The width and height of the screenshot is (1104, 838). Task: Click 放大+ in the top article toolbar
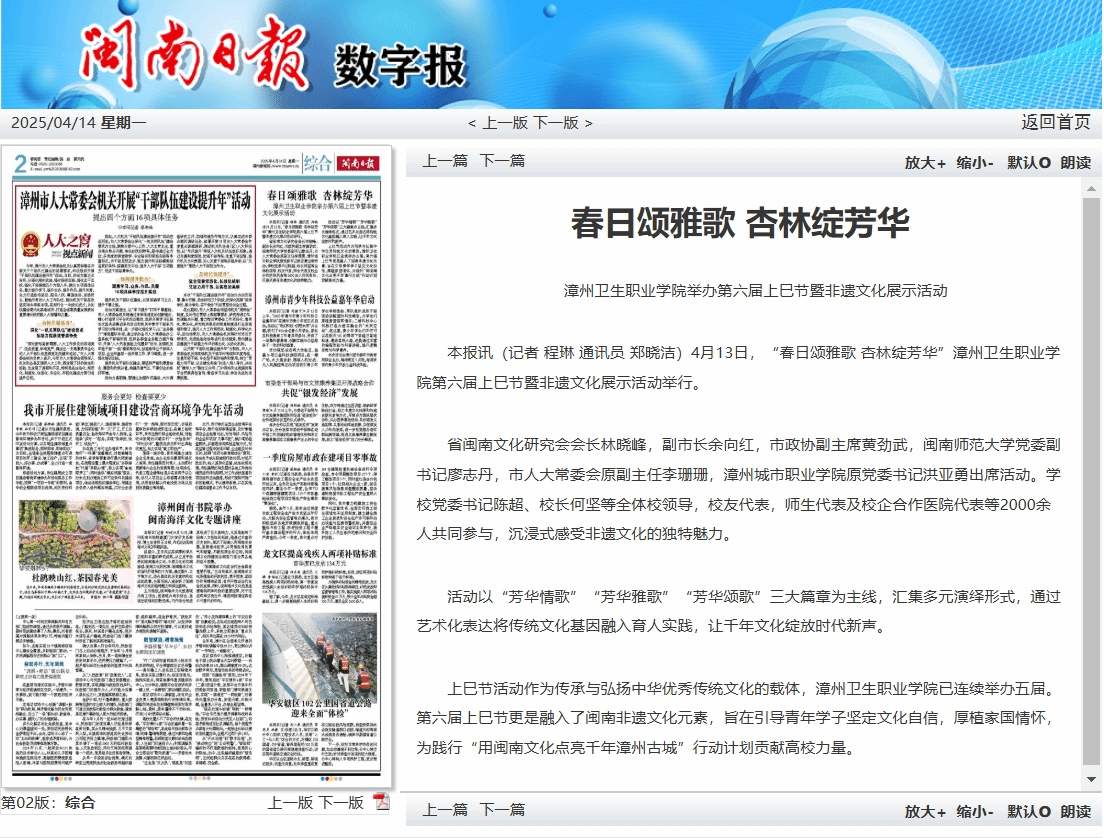(924, 163)
